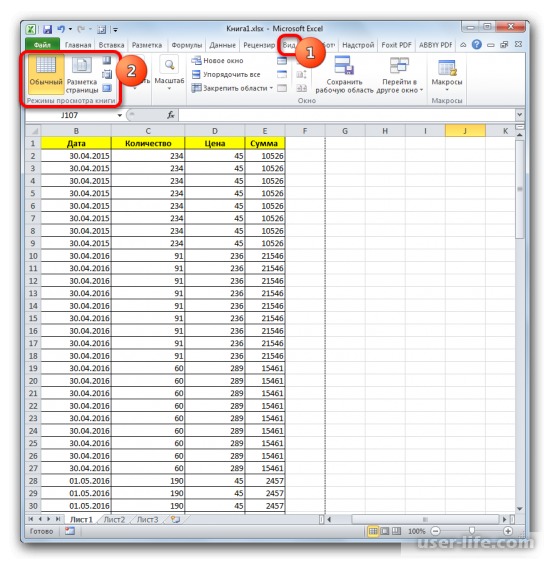This screenshot has width=550, height=563.
Task: Click the zoom slider handle
Action: 472,531
